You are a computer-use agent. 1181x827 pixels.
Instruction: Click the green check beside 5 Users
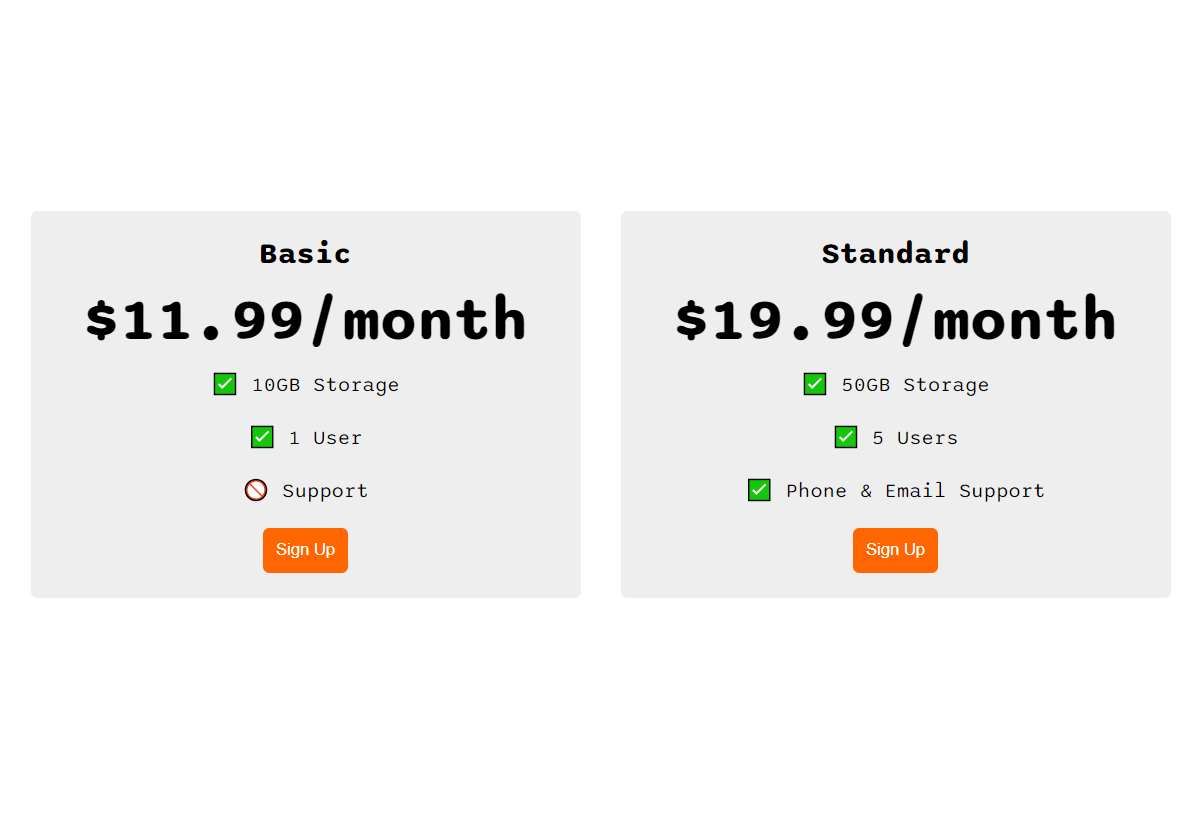coord(845,437)
